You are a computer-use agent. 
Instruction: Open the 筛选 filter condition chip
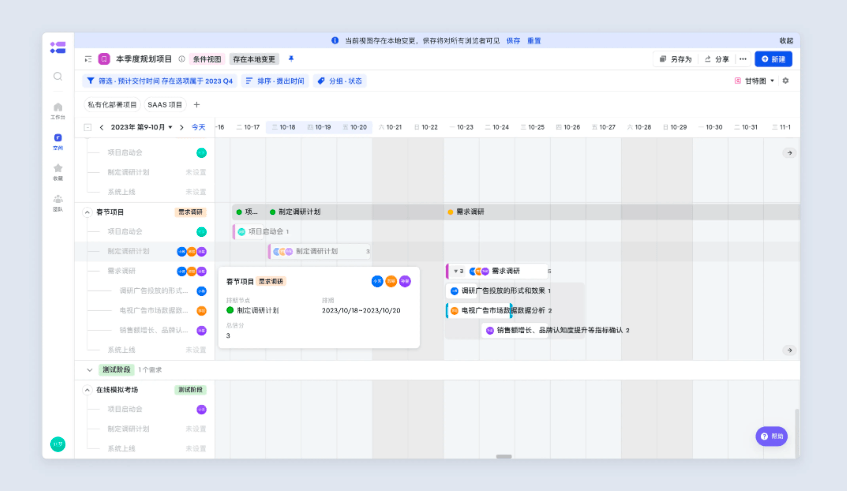click(x=160, y=81)
